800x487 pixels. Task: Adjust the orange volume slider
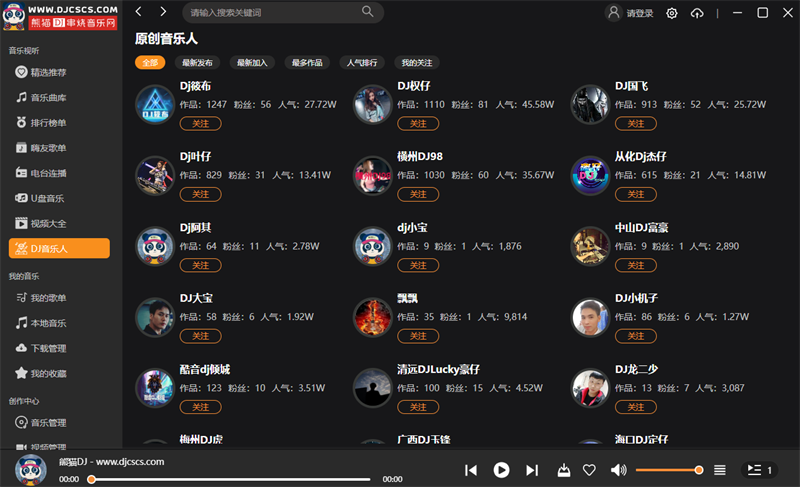coord(667,470)
